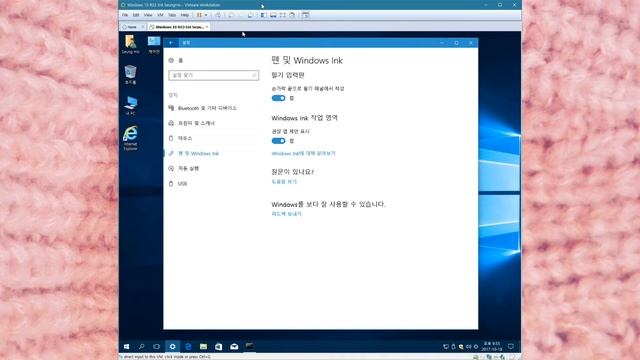This screenshot has width=640, height=360.
Task: Open the Recycle Bin desktop icon
Action: coord(130,75)
